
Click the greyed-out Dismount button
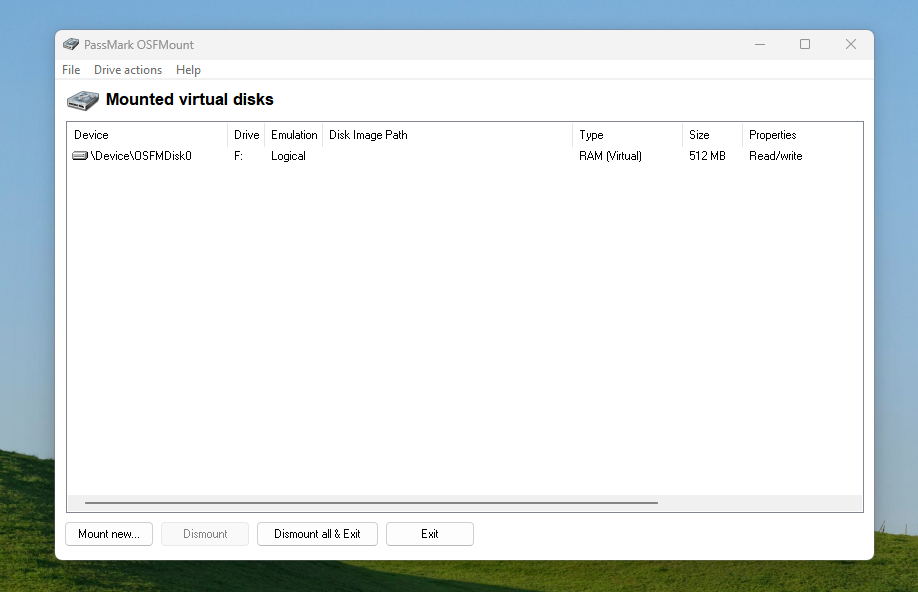tap(205, 534)
